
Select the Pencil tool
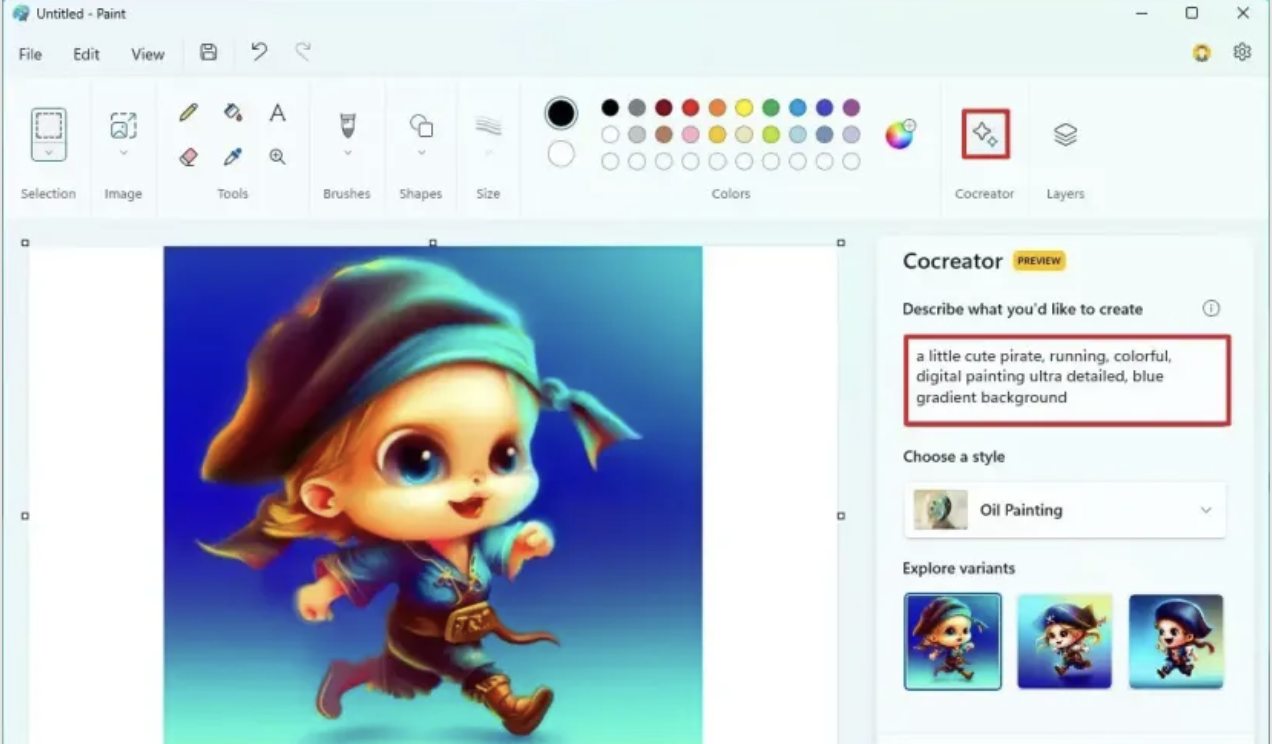pos(188,113)
